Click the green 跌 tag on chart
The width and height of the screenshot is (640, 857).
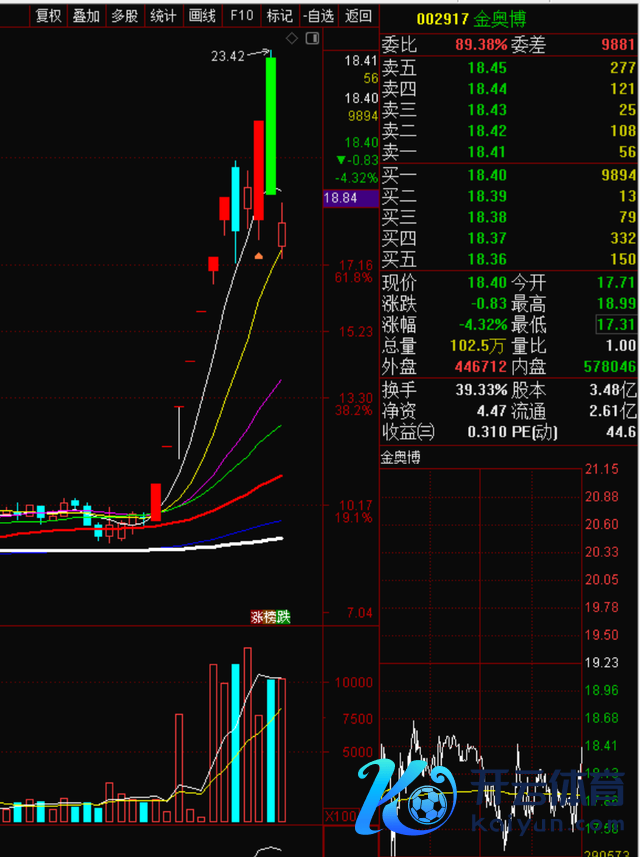pyautogui.click(x=283, y=618)
